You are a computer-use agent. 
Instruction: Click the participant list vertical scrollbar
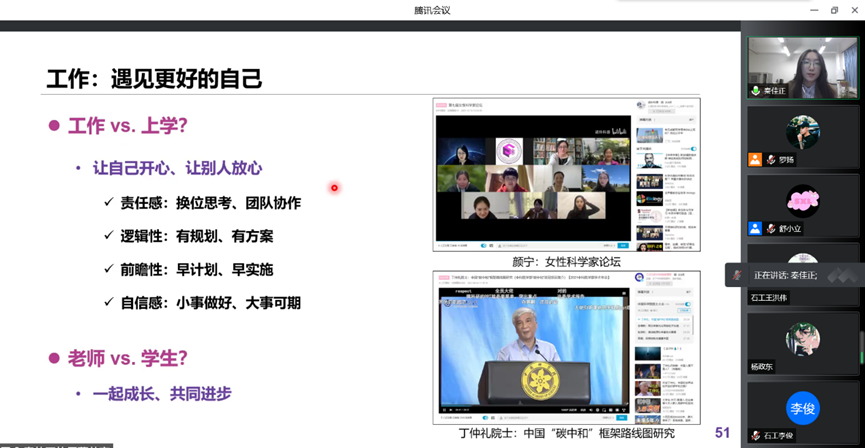(861, 345)
